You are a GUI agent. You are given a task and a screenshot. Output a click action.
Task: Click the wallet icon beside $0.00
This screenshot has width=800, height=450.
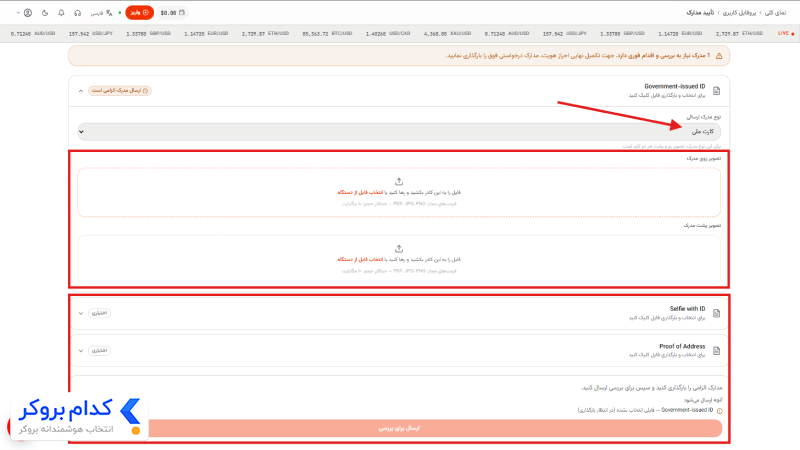182,13
